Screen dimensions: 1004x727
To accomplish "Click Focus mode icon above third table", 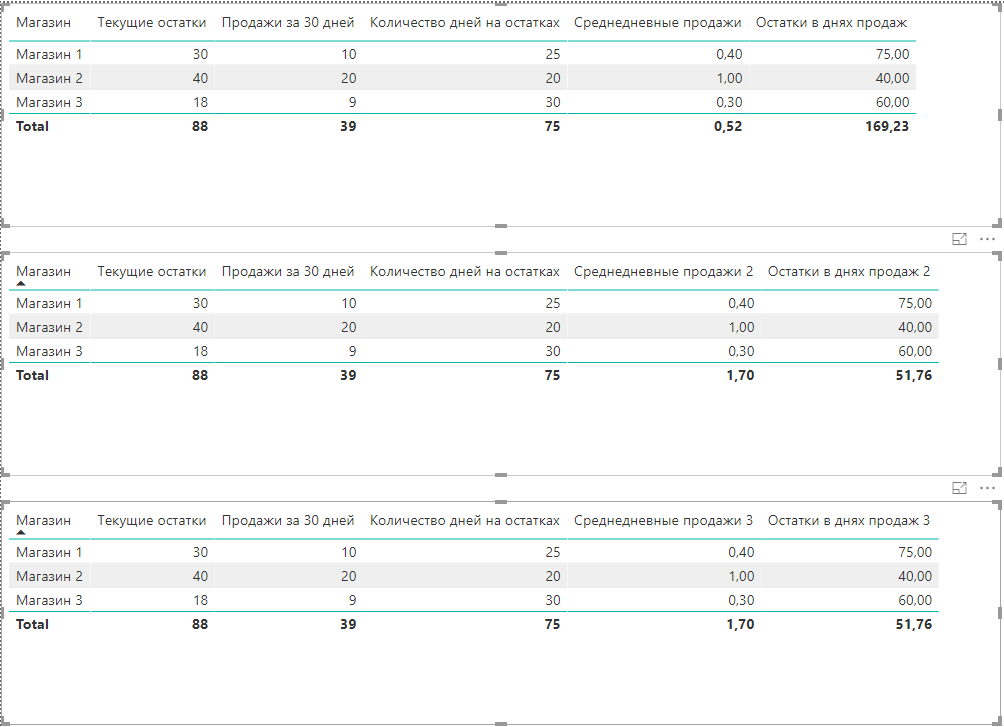I will (959, 488).
